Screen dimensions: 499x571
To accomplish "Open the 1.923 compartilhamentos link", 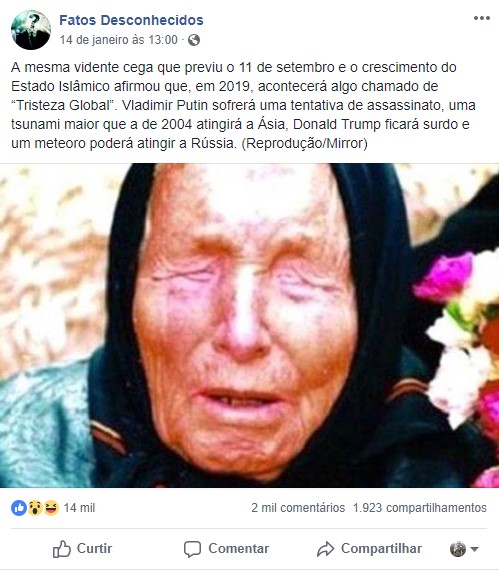I will [420, 508].
